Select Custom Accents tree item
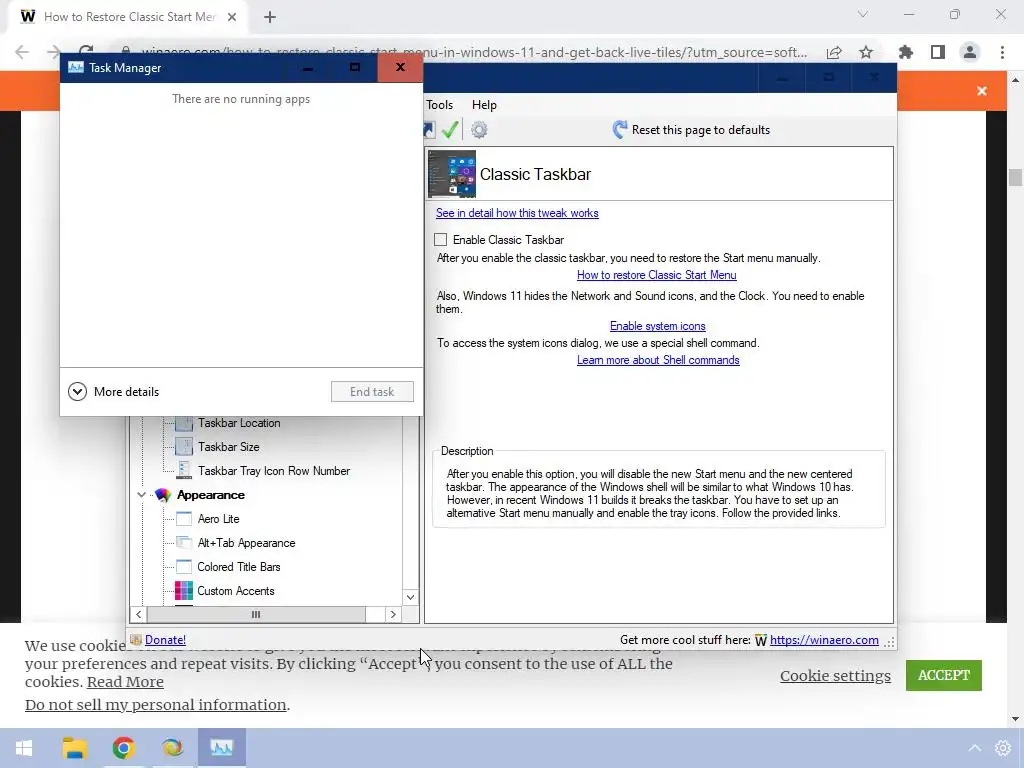 coord(236,591)
